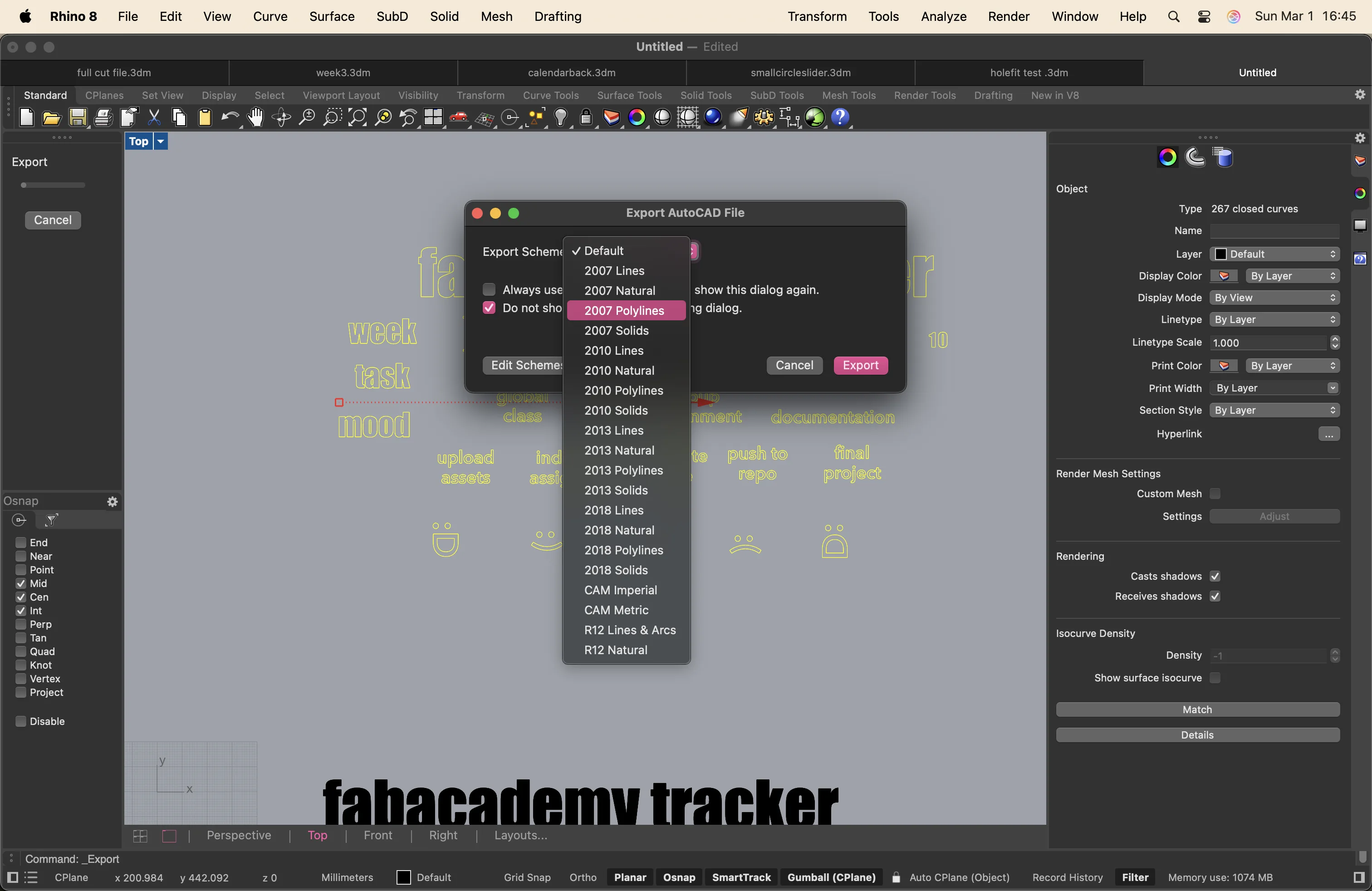Open Four Viewports layout icon
The image size is (1372, 891).
(433, 117)
